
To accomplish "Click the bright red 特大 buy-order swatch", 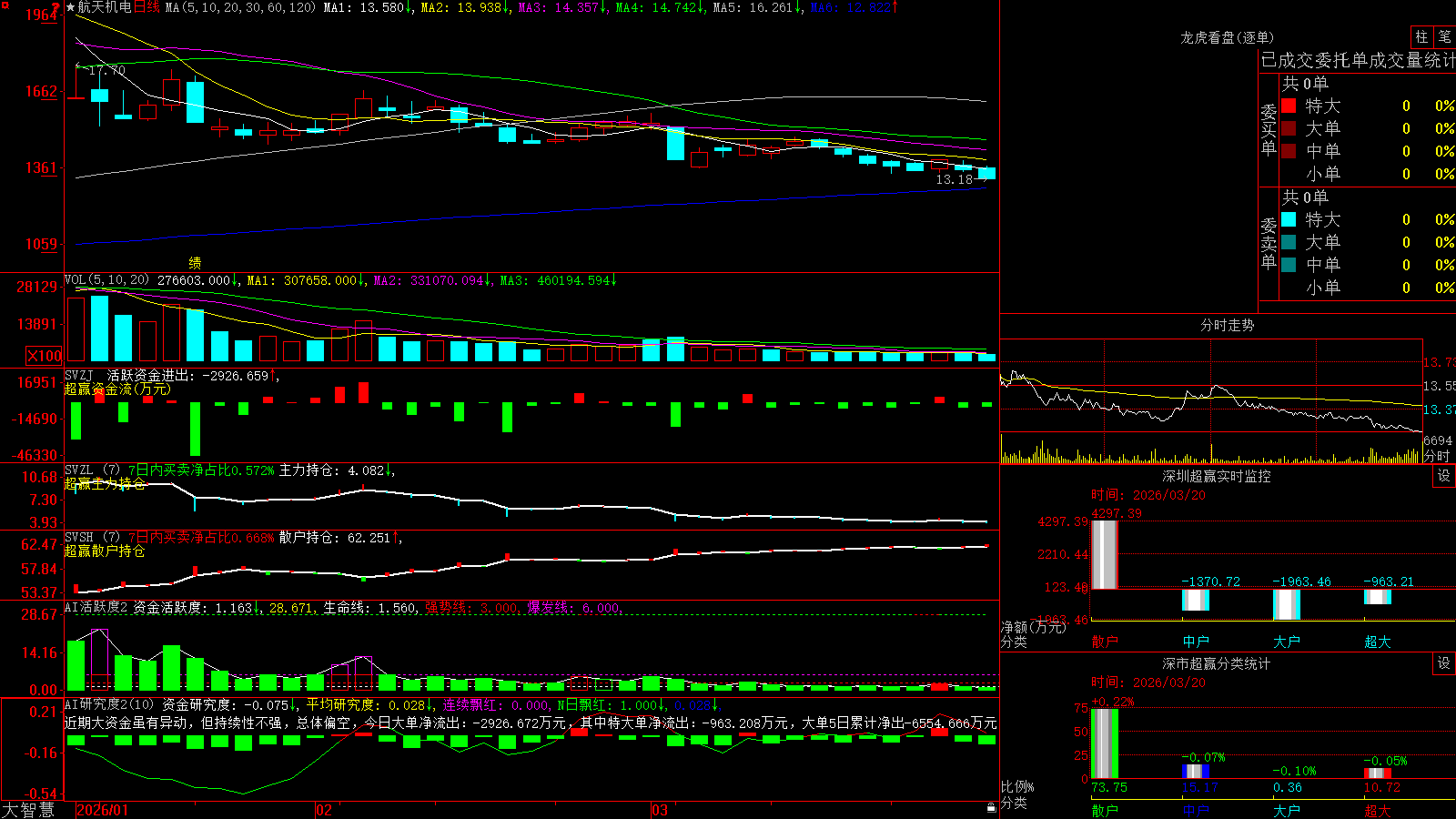I will click(1289, 106).
